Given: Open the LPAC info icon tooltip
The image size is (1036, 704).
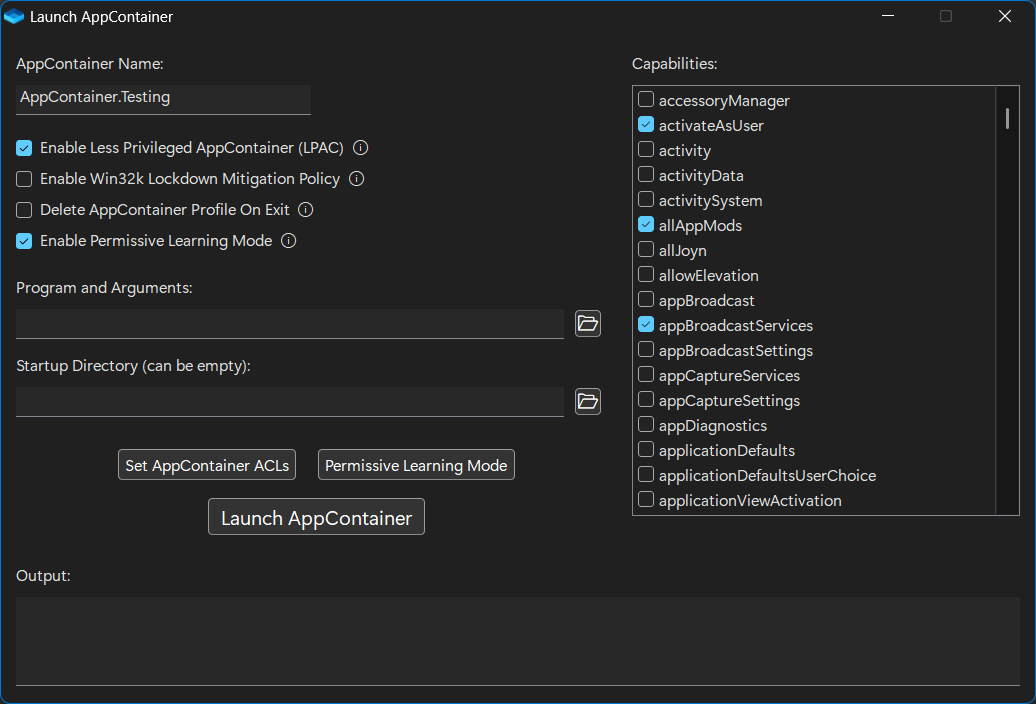Looking at the screenshot, I should pyautogui.click(x=360, y=148).
